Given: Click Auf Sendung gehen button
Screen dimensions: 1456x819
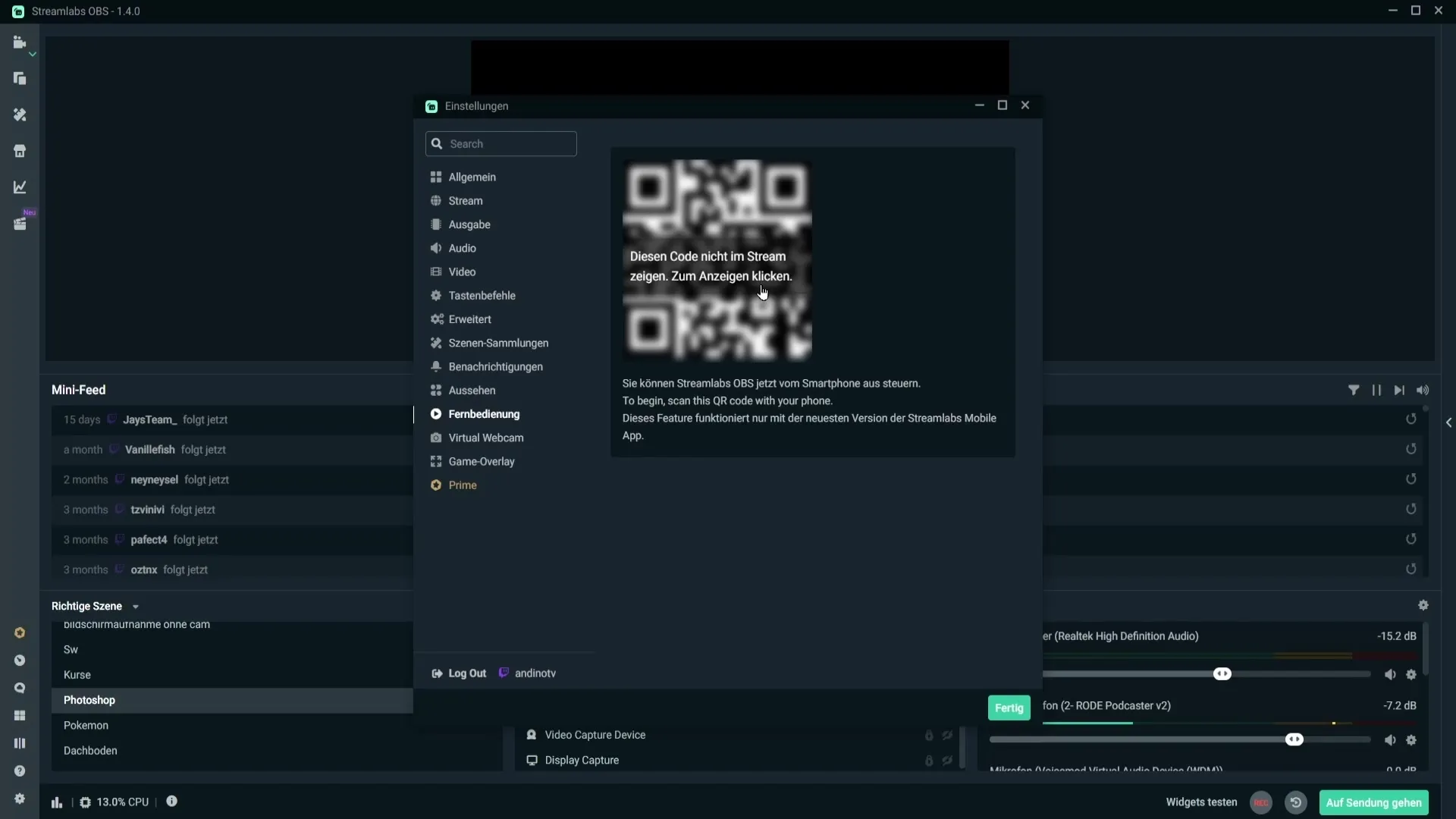Looking at the screenshot, I should click(x=1373, y=802).
